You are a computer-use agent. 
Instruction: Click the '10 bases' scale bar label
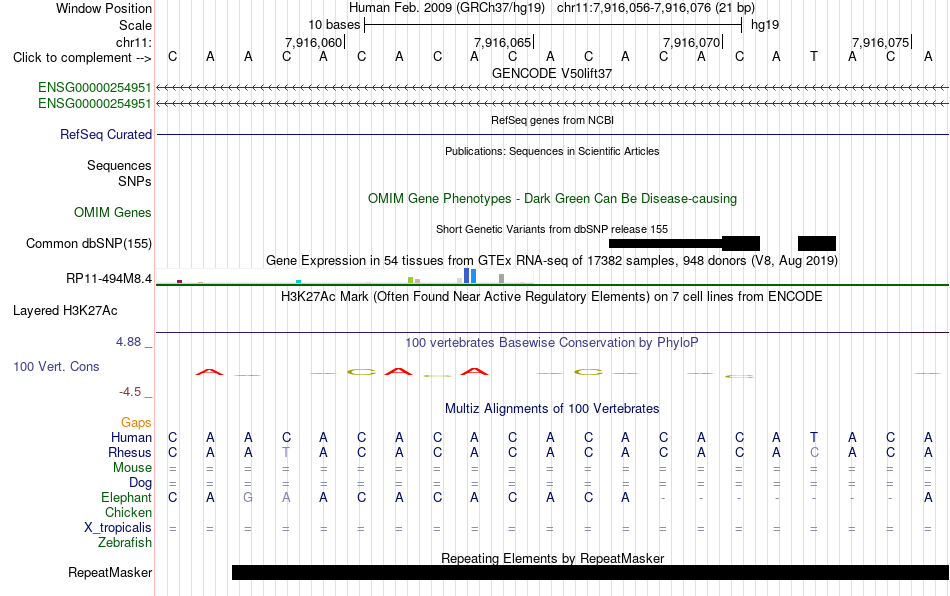(x=334, y=25)
